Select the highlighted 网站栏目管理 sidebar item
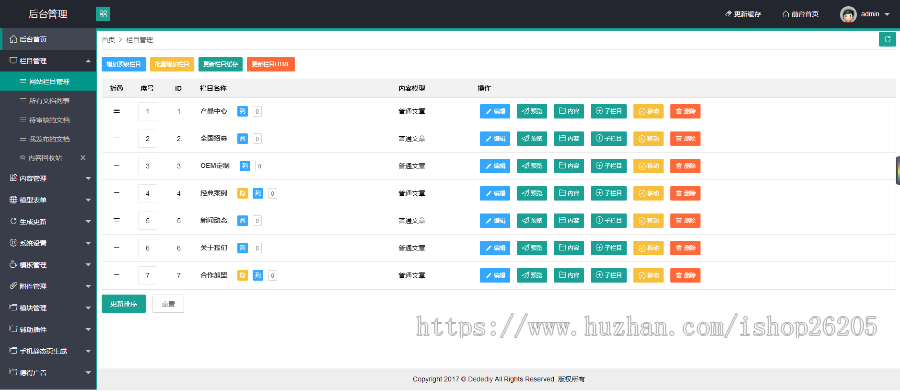900x391 pixels. pyautogui.click(x=48, y=82)
